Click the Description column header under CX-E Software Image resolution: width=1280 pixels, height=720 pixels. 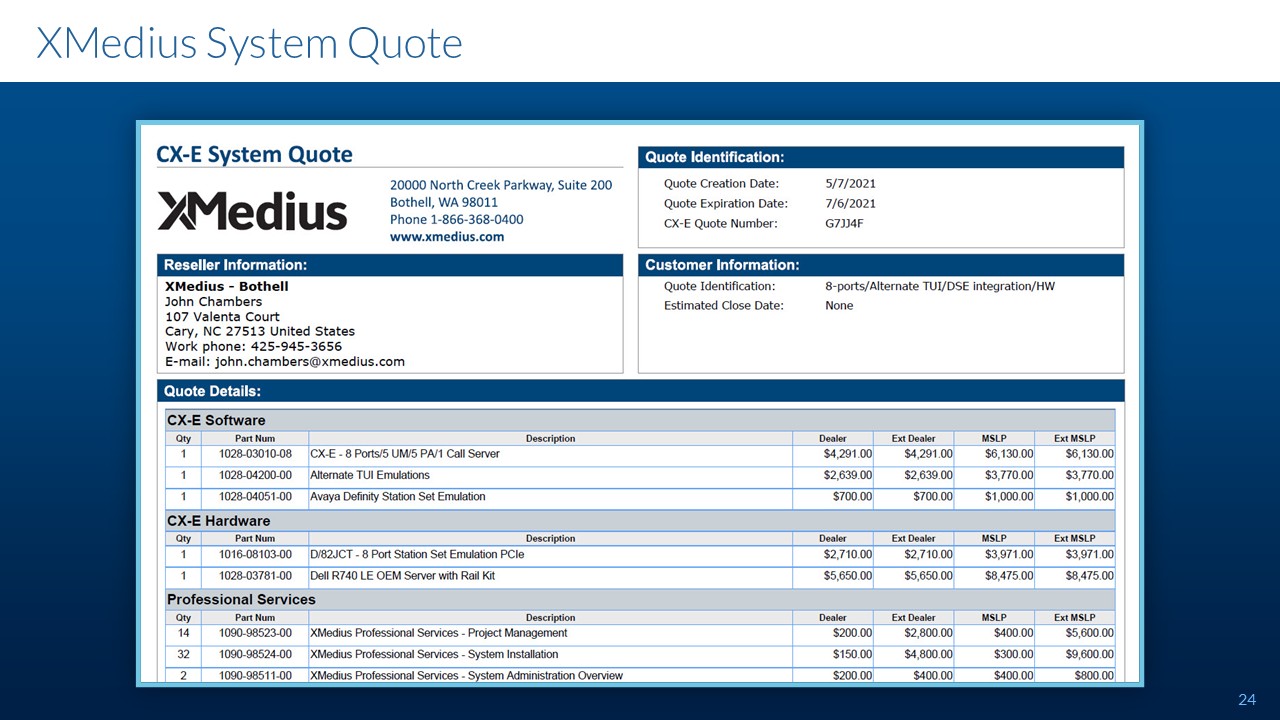[550, 438]
